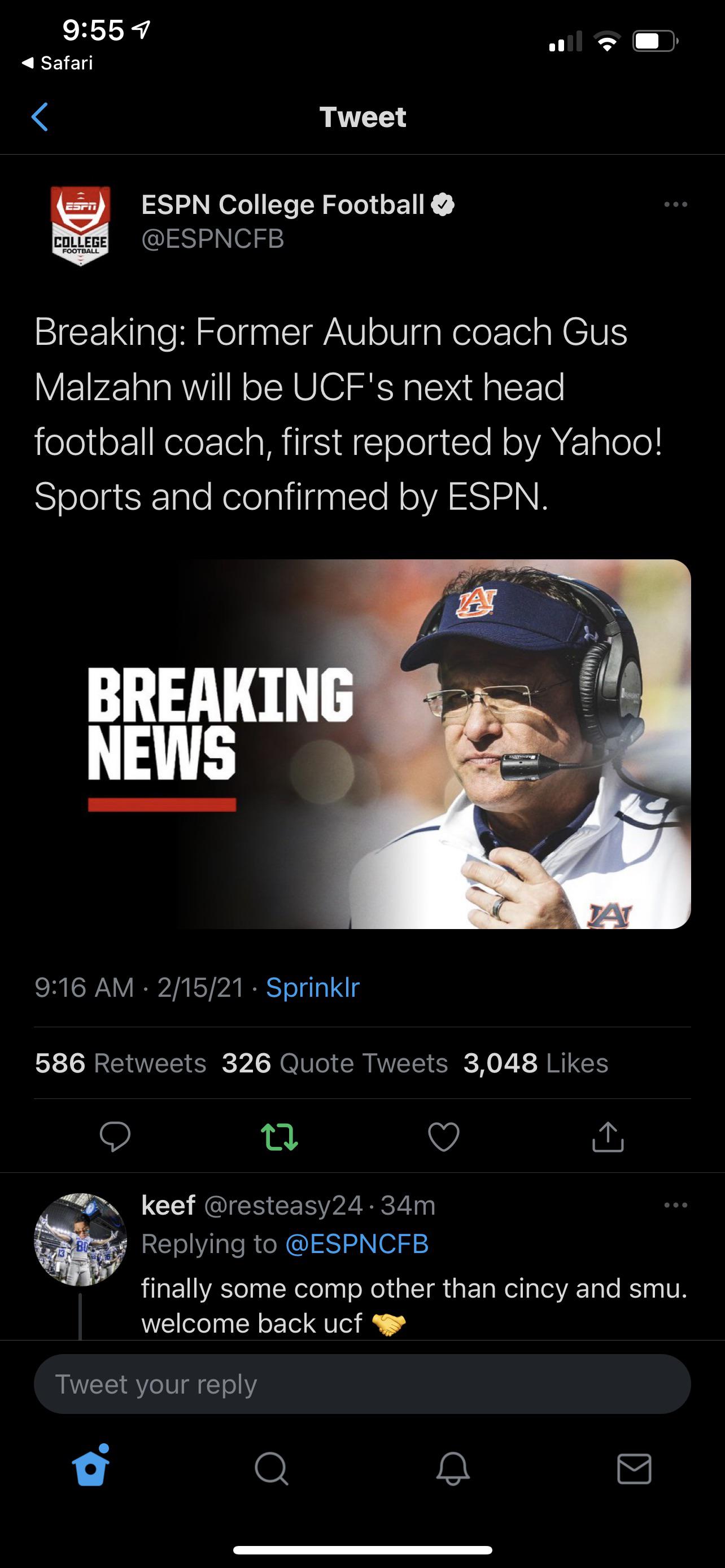
Task: View the 586 Retweets list
Action: point(120,1063)
